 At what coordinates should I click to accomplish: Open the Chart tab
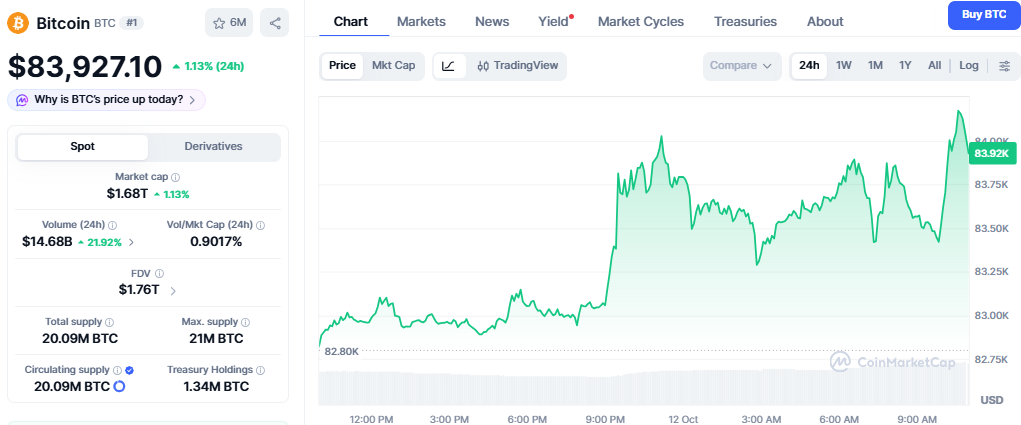point(351,21)
